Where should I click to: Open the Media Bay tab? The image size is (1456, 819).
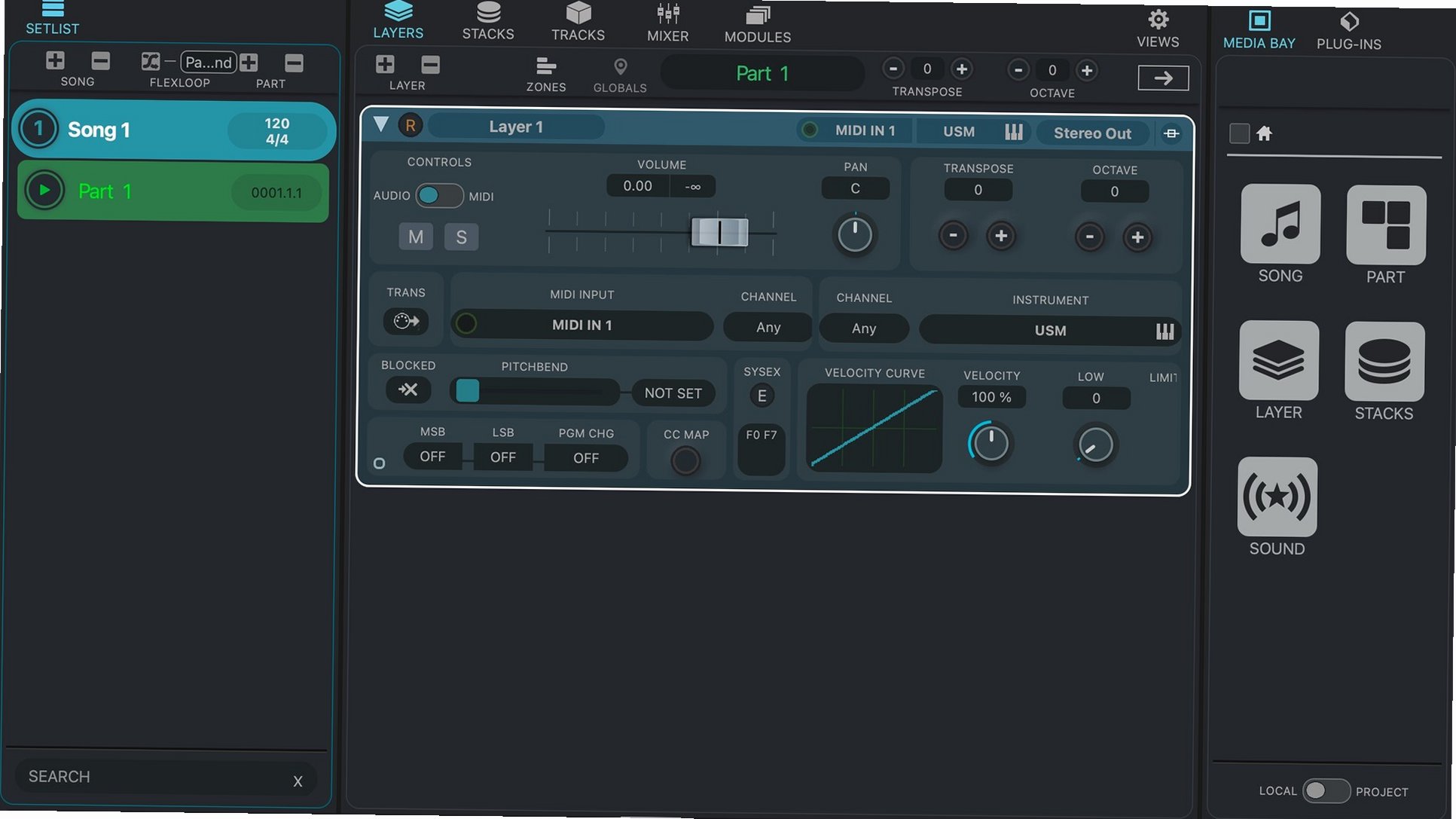pyautogui.click(x=1259, y=30)
